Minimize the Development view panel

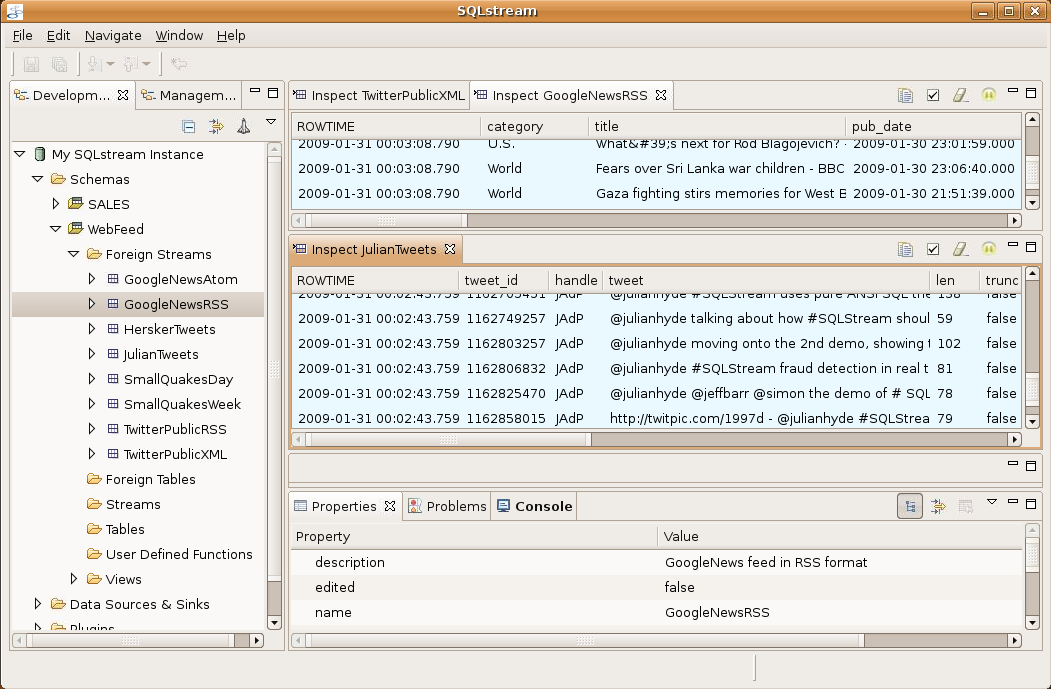tap(255, 91)
